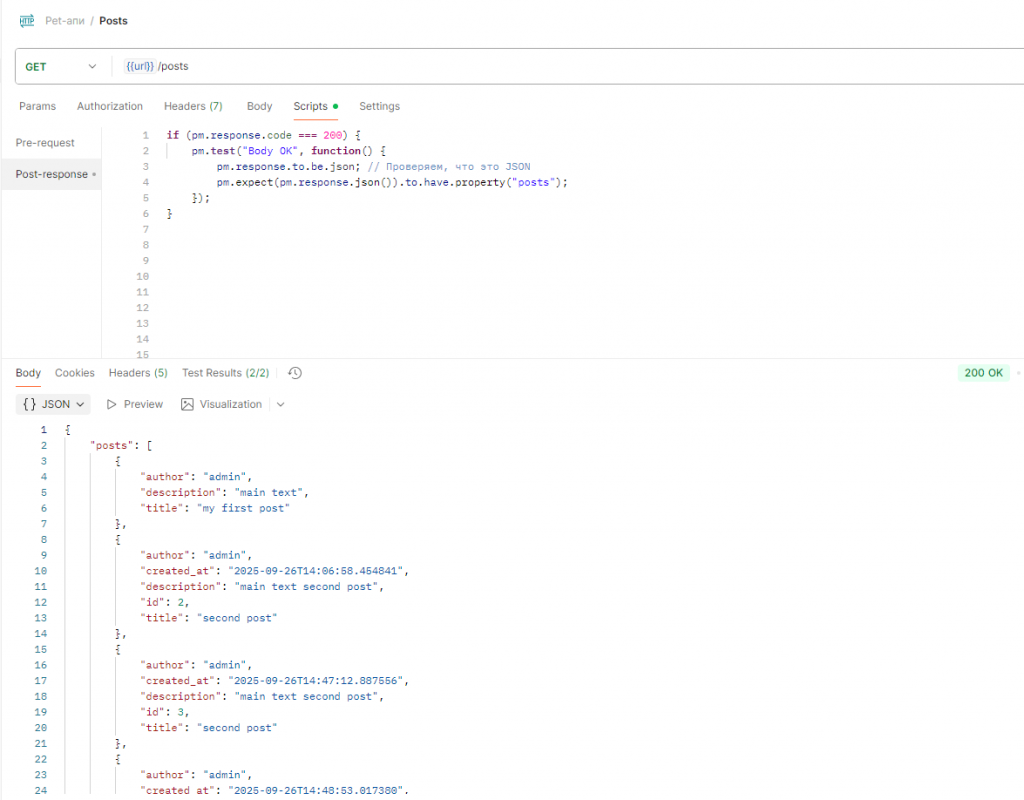Click the Visualization image icon
1024x800 pixels.
coord(187,404)
